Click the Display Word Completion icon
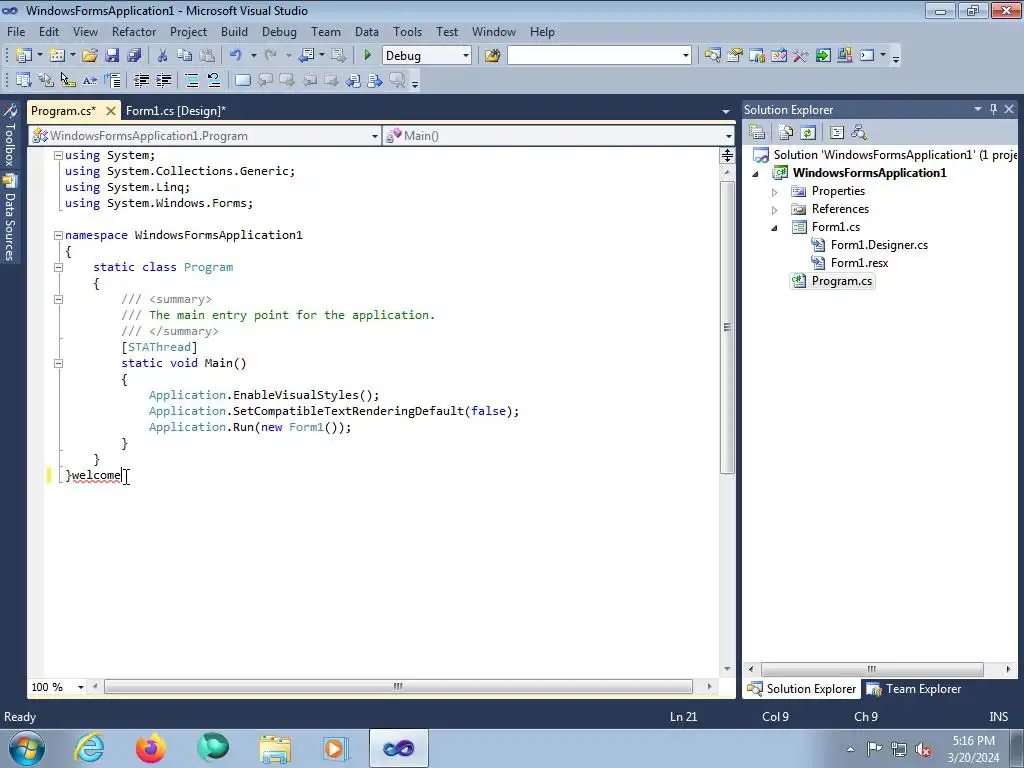 point(112,80)
